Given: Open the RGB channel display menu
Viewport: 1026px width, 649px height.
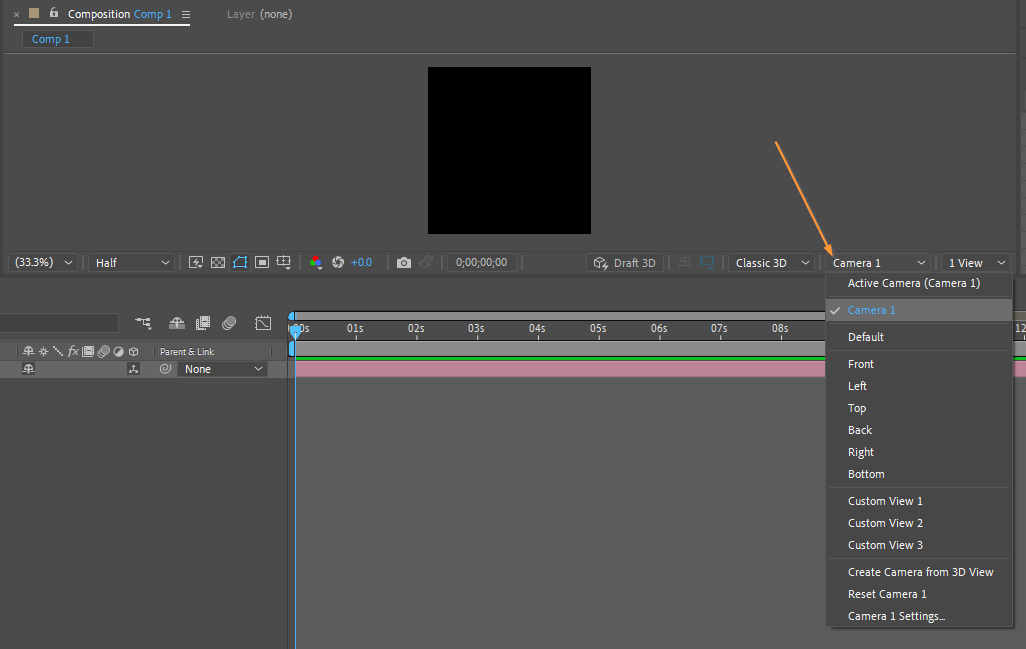Looking at the screenshot, I should point(316,262).
